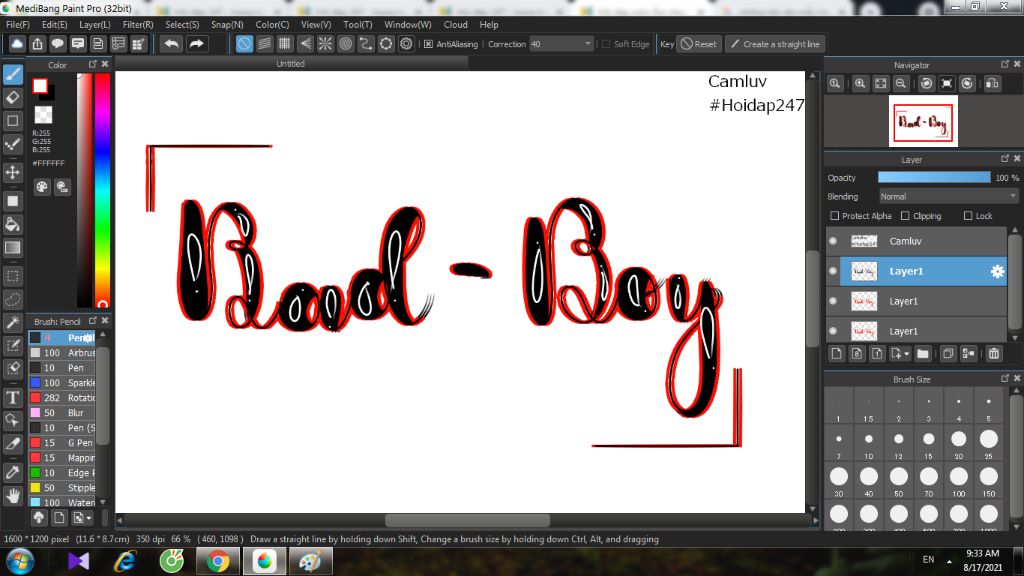1024x576 pixels.
Task: Select the Airbrush brush in list
Action: pos(63,353)
